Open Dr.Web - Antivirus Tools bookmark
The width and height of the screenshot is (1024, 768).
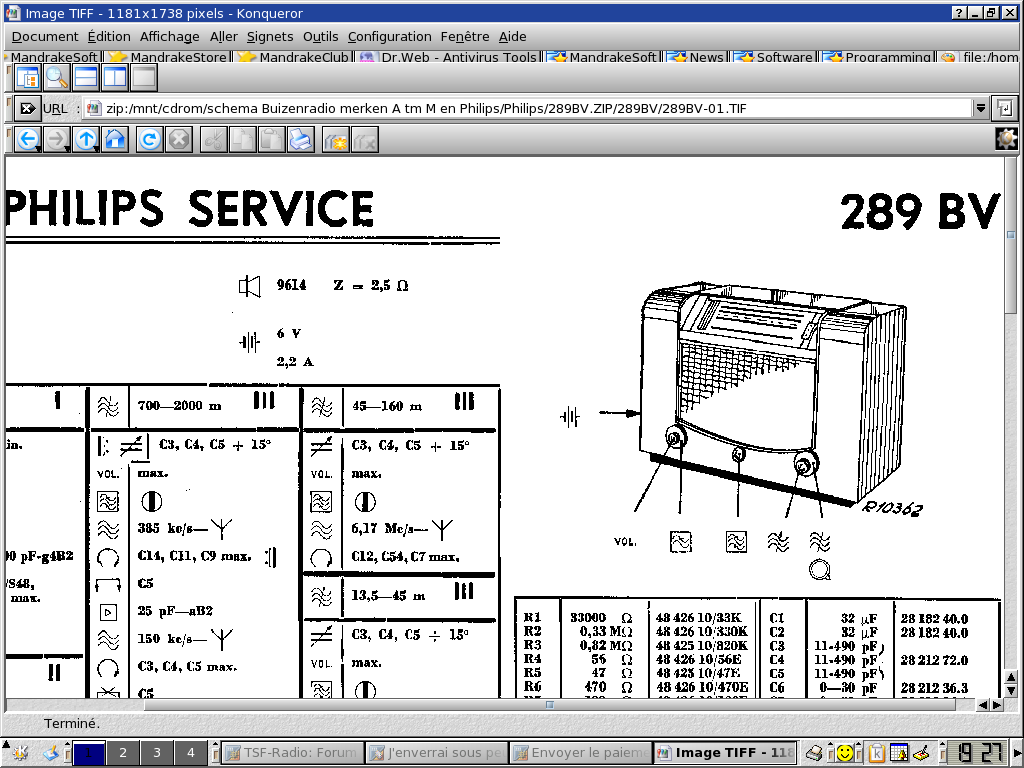pos(449,57)
